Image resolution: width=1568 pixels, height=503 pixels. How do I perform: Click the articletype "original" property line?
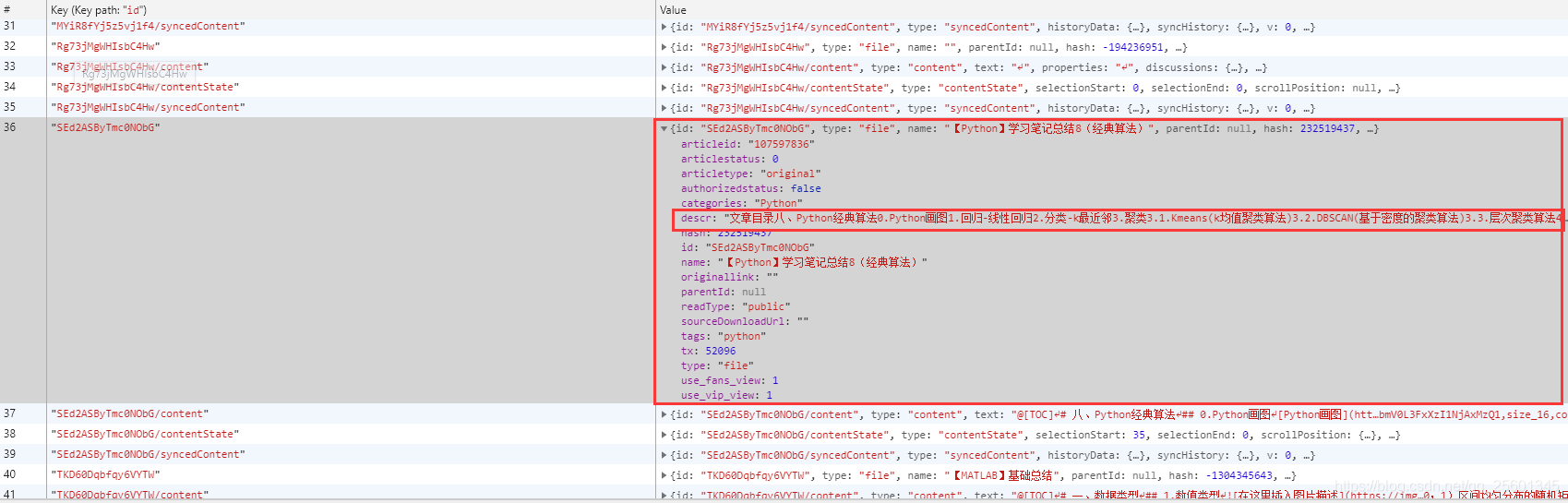coord(751,174)
